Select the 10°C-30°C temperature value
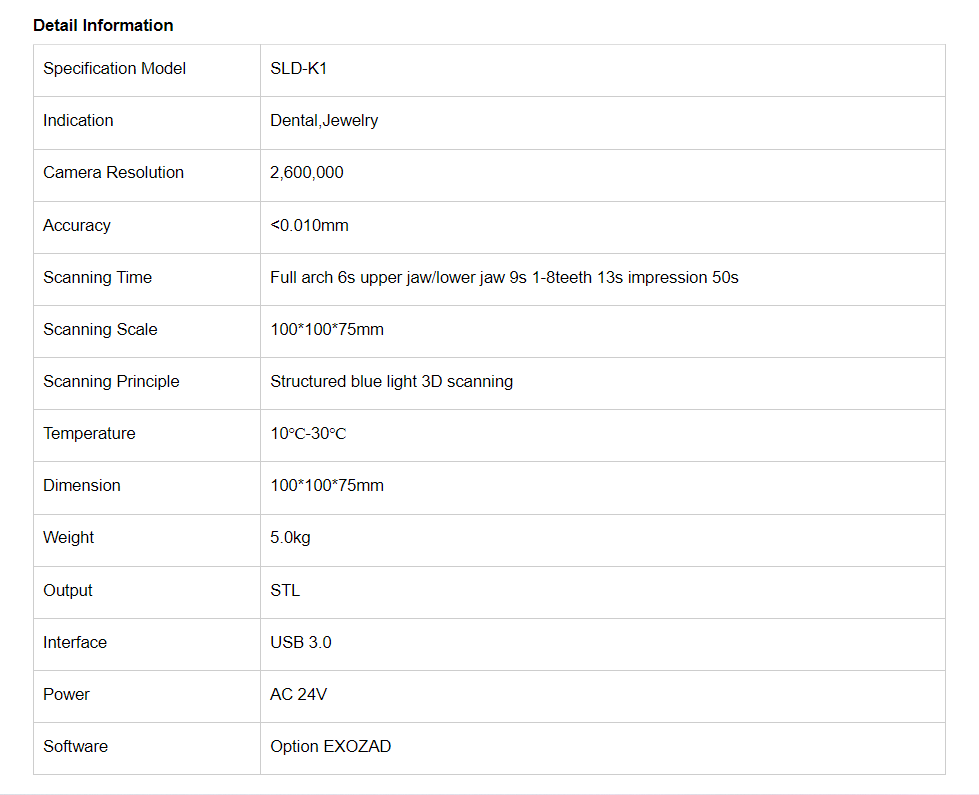The height and width of the screenshot is (795, 979). tap(308, 434)
